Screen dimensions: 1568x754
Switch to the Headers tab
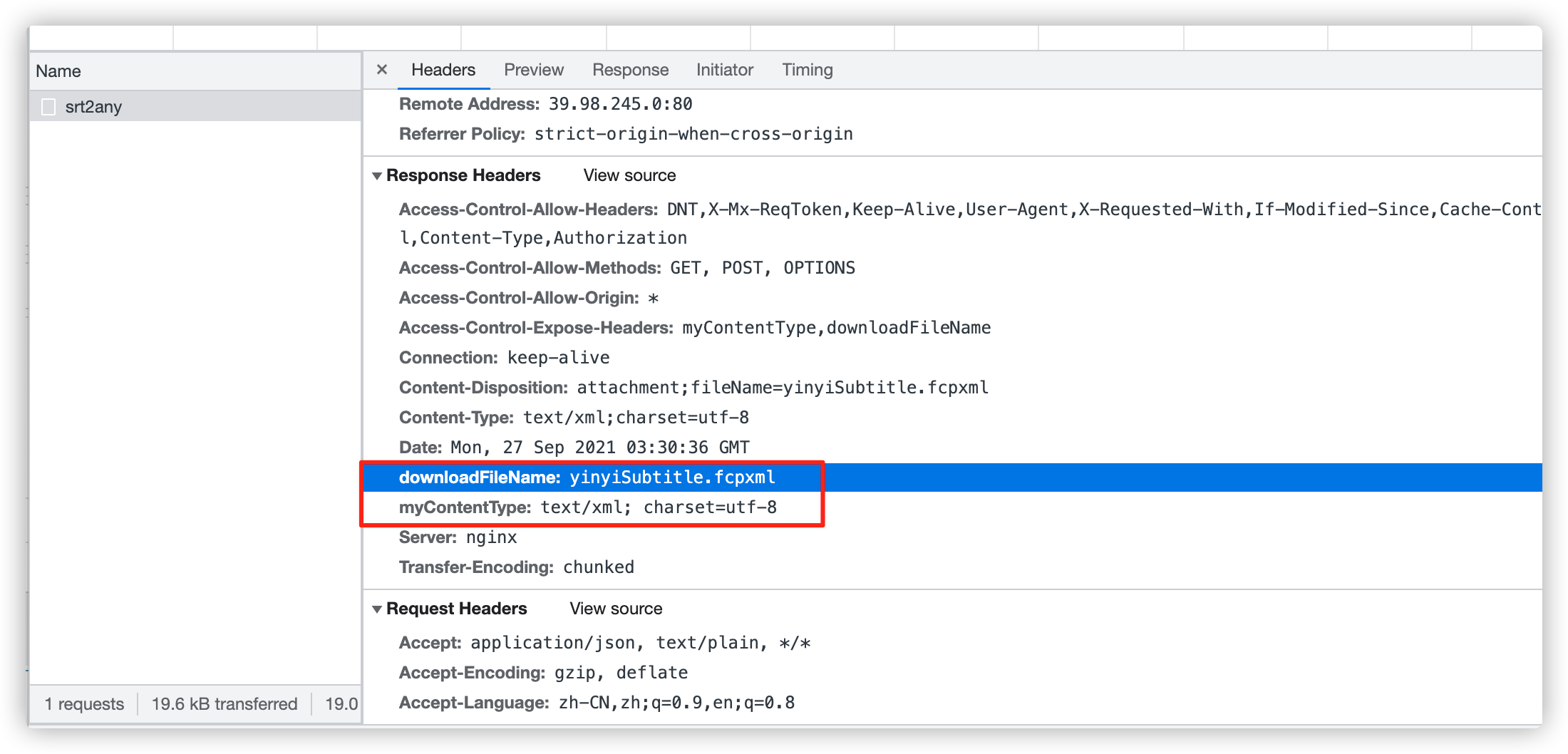pos(443,70)
